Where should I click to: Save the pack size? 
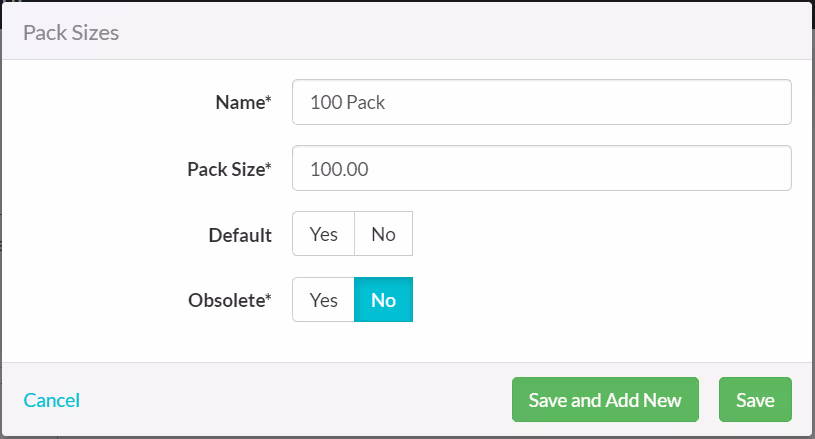pyautogui.click(x=755, y=400)
